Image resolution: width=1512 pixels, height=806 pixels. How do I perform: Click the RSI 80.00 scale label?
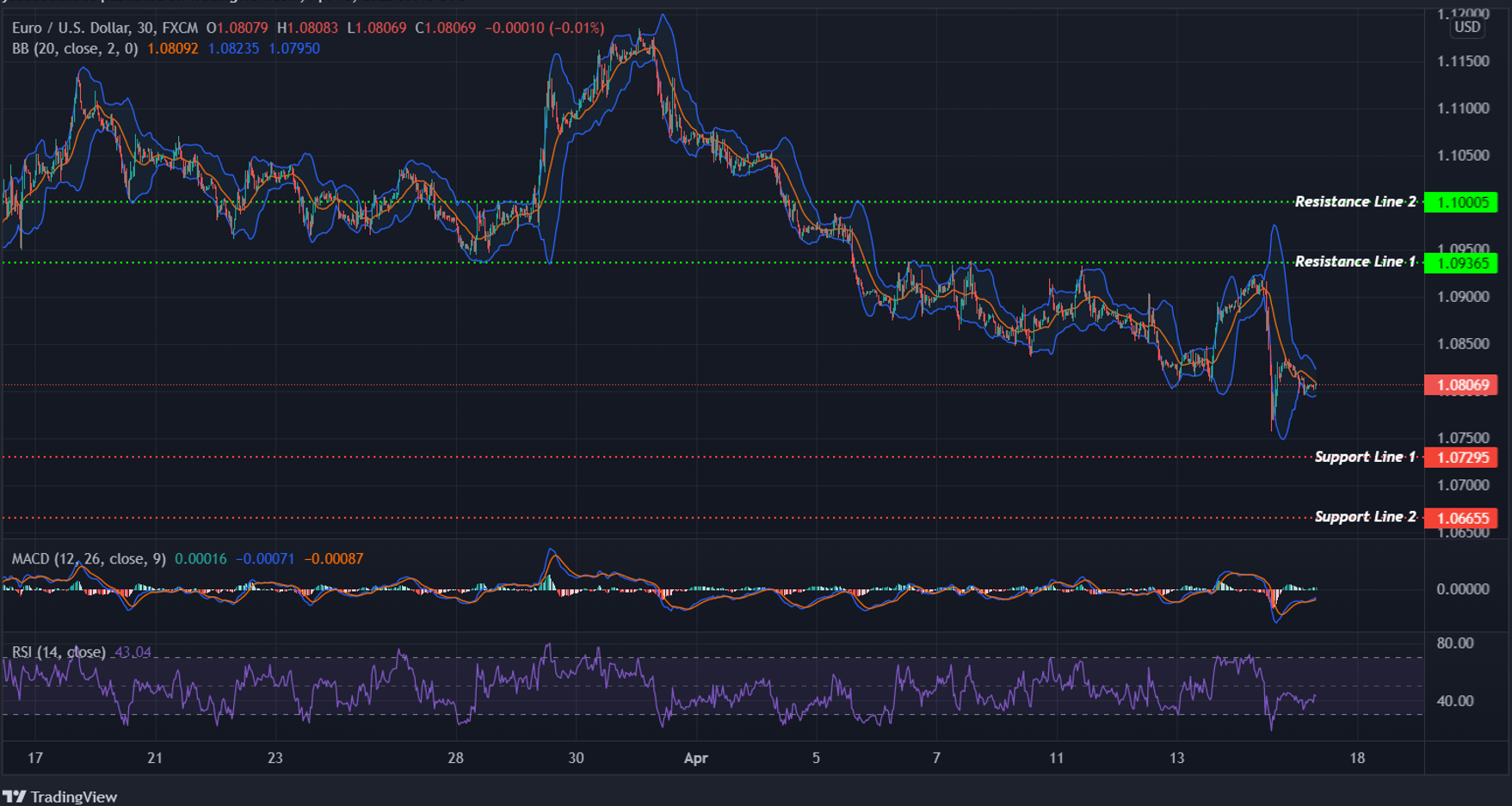click(1455, 643)
